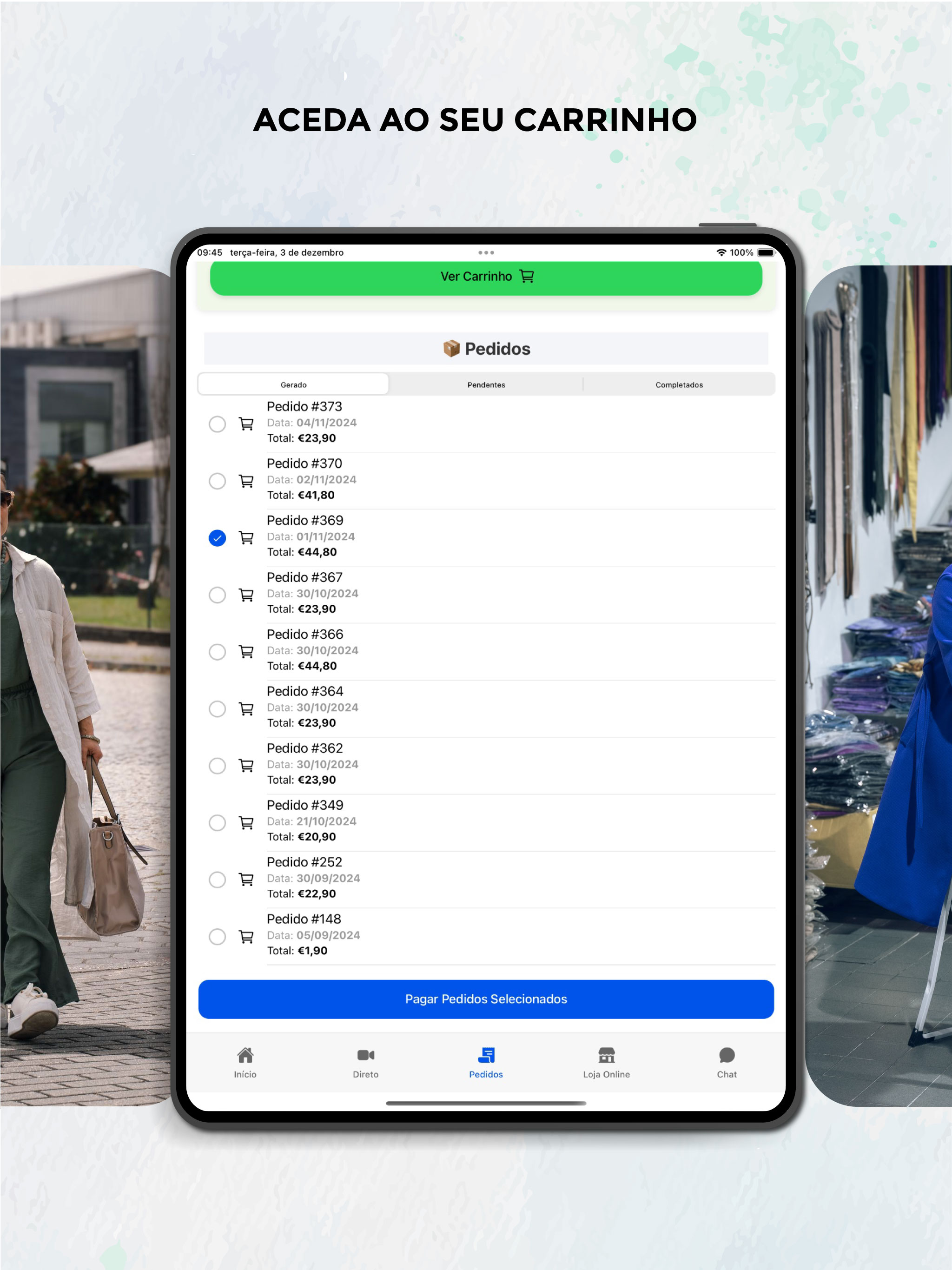Select the radio for Pedido #373
Viewport: 952px width, 1270px height.
tap(217, 423)
